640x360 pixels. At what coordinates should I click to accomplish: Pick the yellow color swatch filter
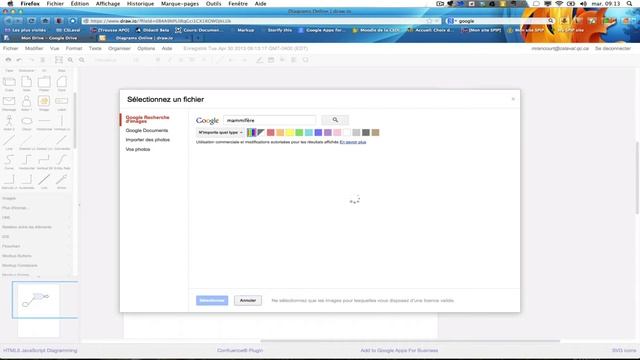(289, 132)
